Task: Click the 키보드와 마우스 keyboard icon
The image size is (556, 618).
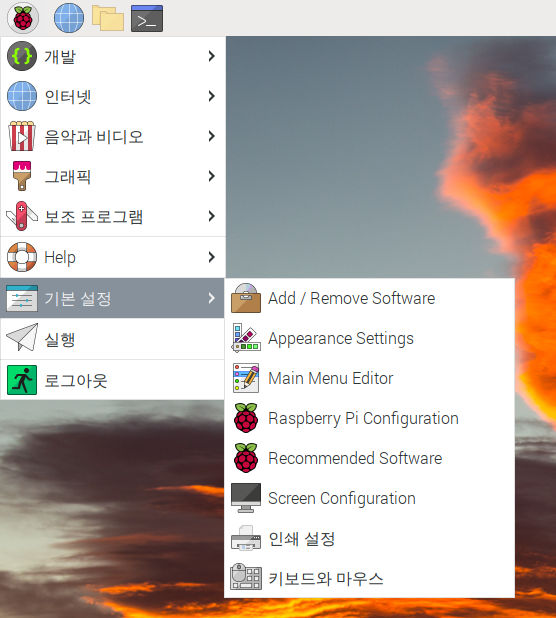Action: tap(246, 577)
